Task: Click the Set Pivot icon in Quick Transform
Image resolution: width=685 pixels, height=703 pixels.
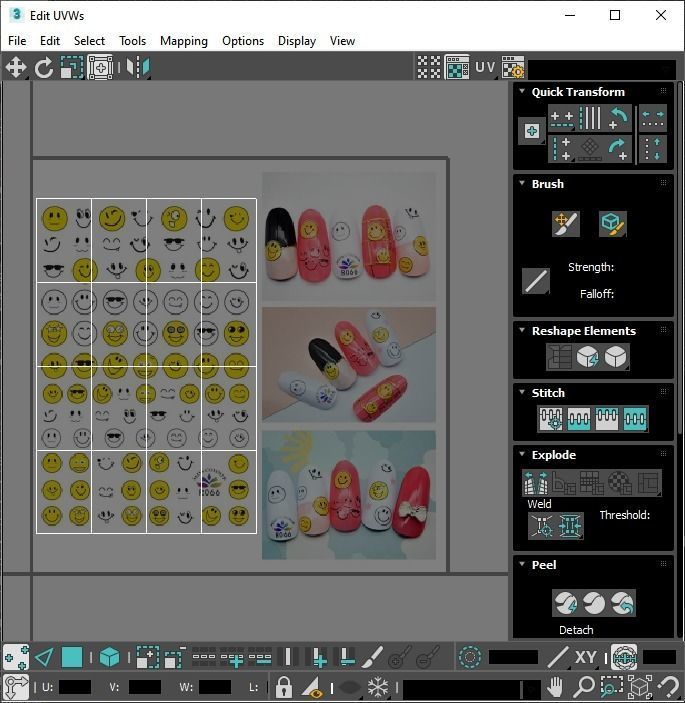Action: 532,131
